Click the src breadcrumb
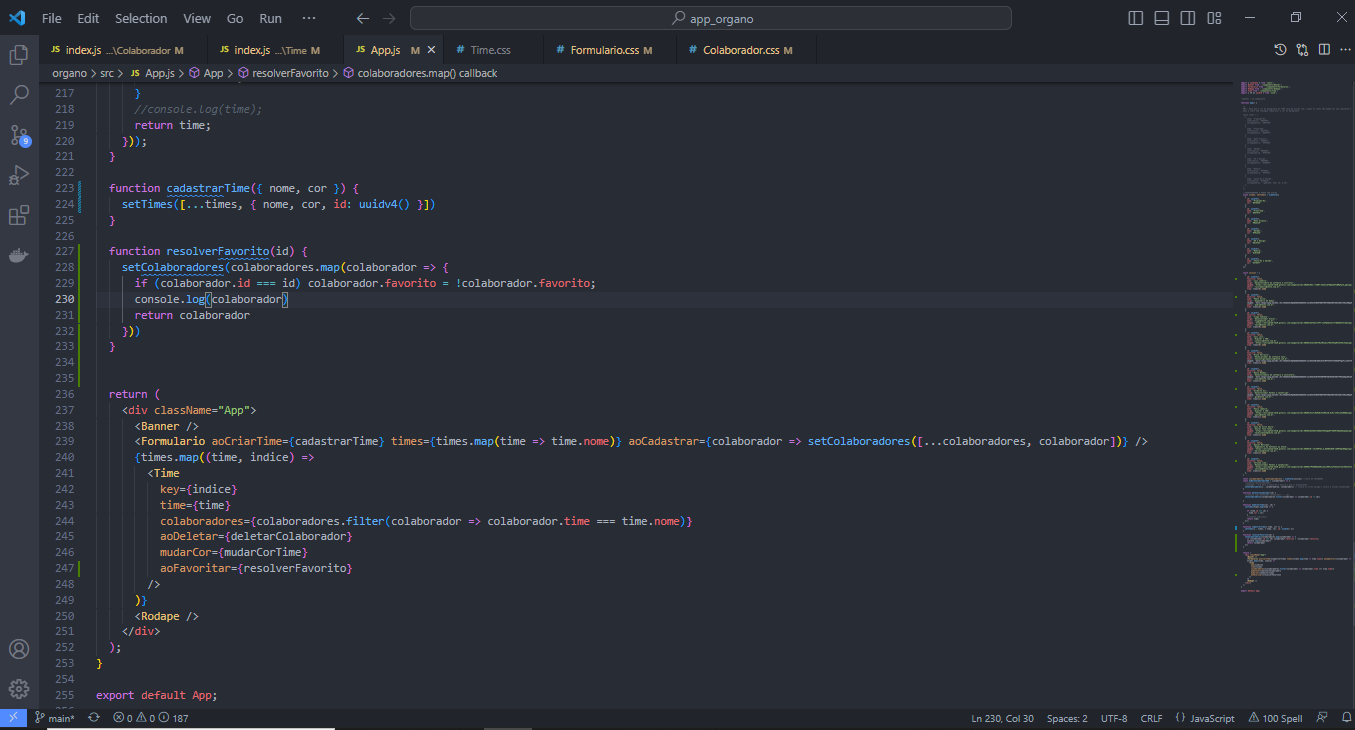Viewport: 1355px width, 730px height. click(x=107, y=73)
